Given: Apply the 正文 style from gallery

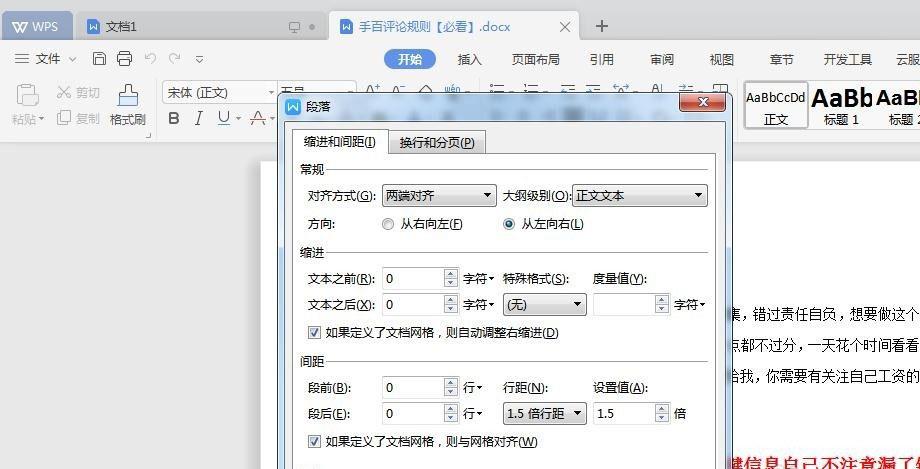Looking at the screenshot, I should coord(776,106).
